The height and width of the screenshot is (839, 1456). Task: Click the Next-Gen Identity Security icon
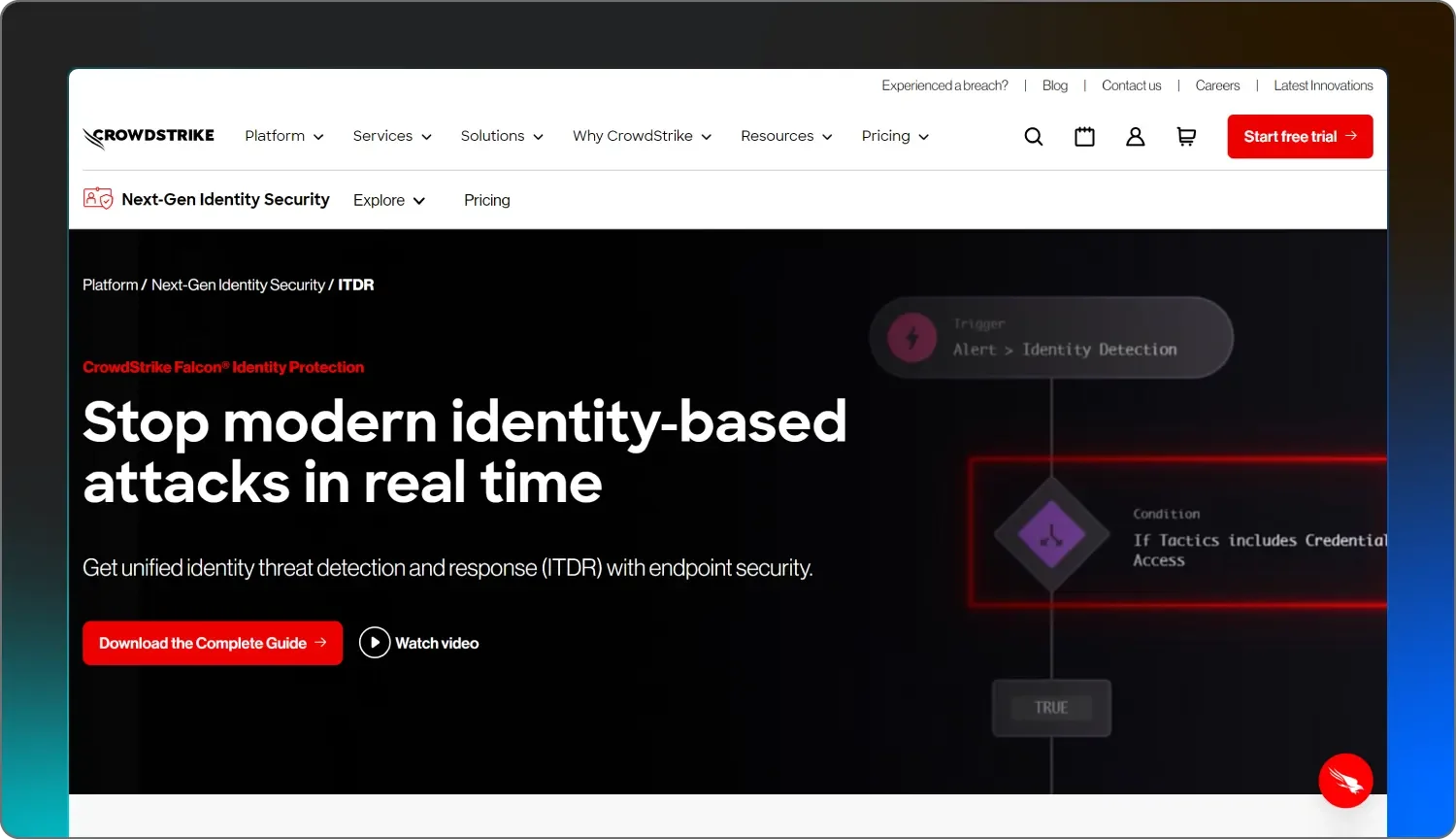[x=98, y=199]
